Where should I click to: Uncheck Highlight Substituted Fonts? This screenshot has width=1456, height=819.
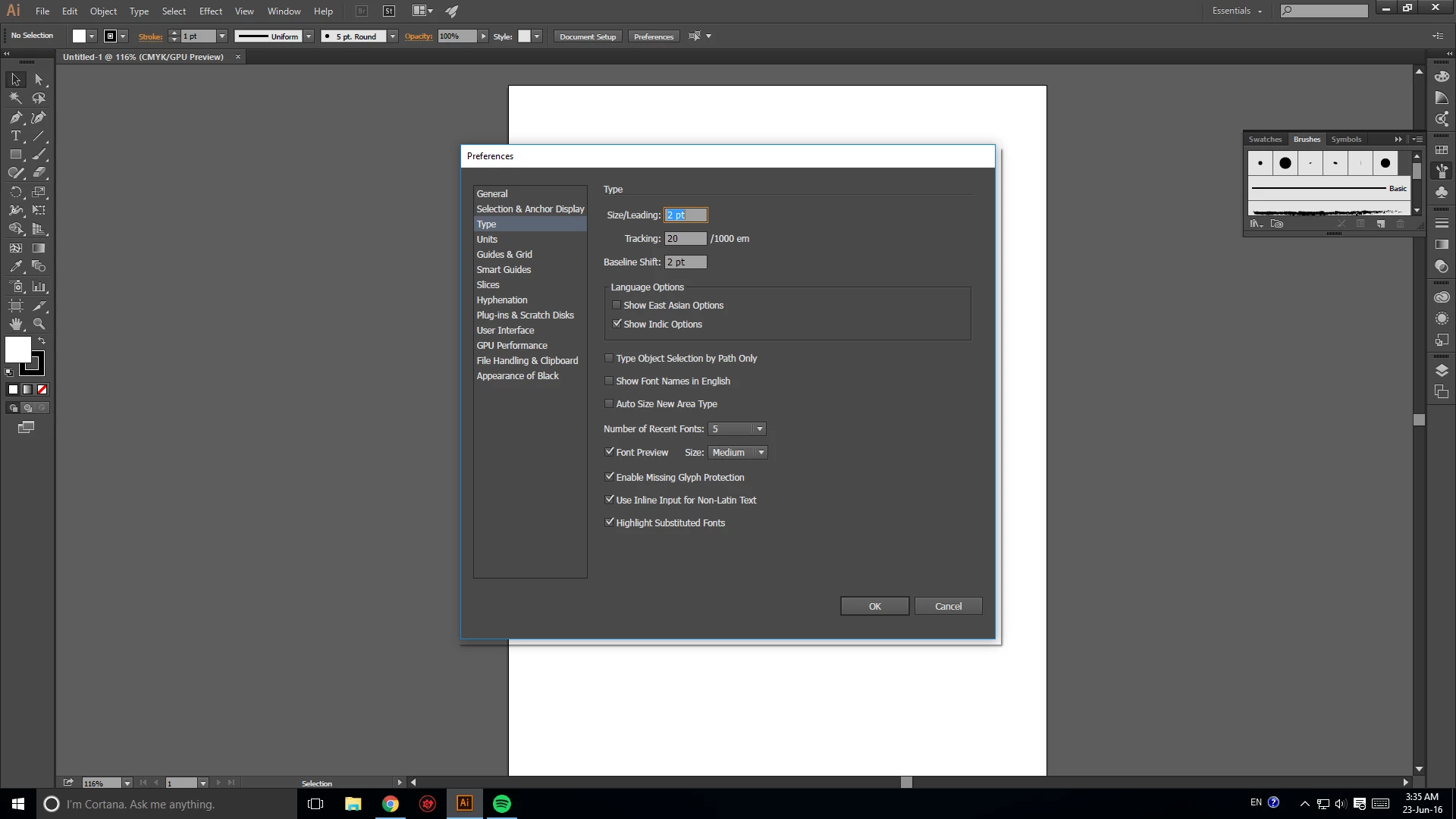(x=609, y=522)
